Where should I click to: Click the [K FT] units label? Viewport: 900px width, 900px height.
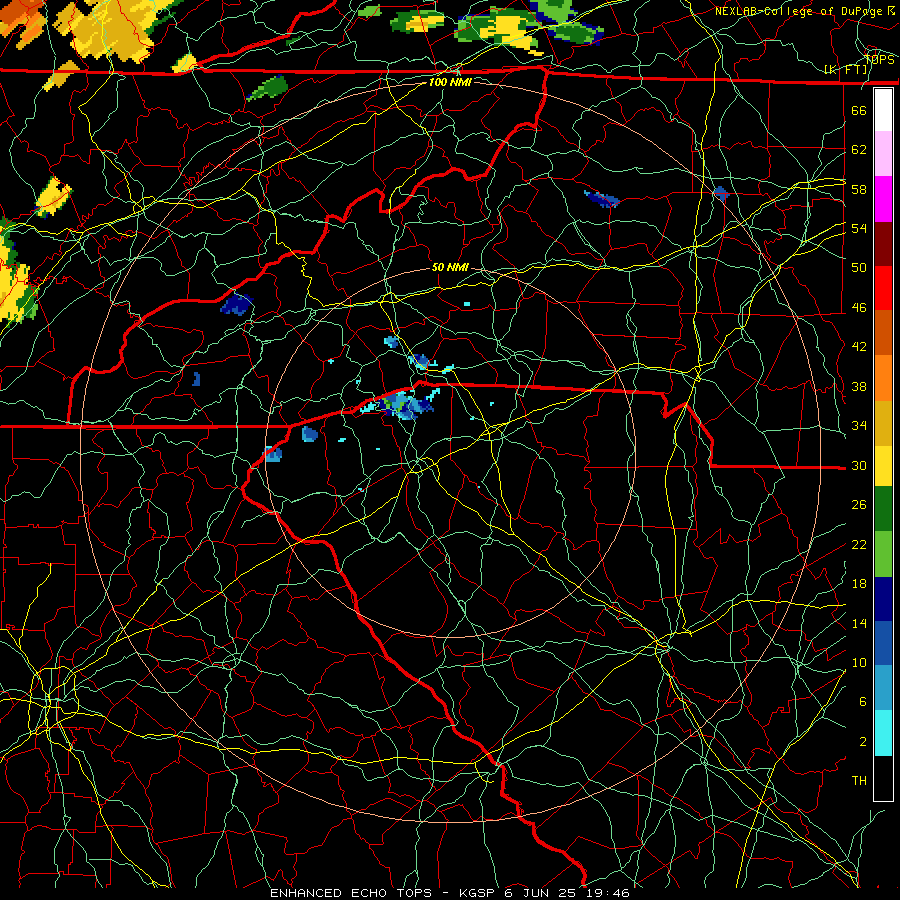(847, 70)
